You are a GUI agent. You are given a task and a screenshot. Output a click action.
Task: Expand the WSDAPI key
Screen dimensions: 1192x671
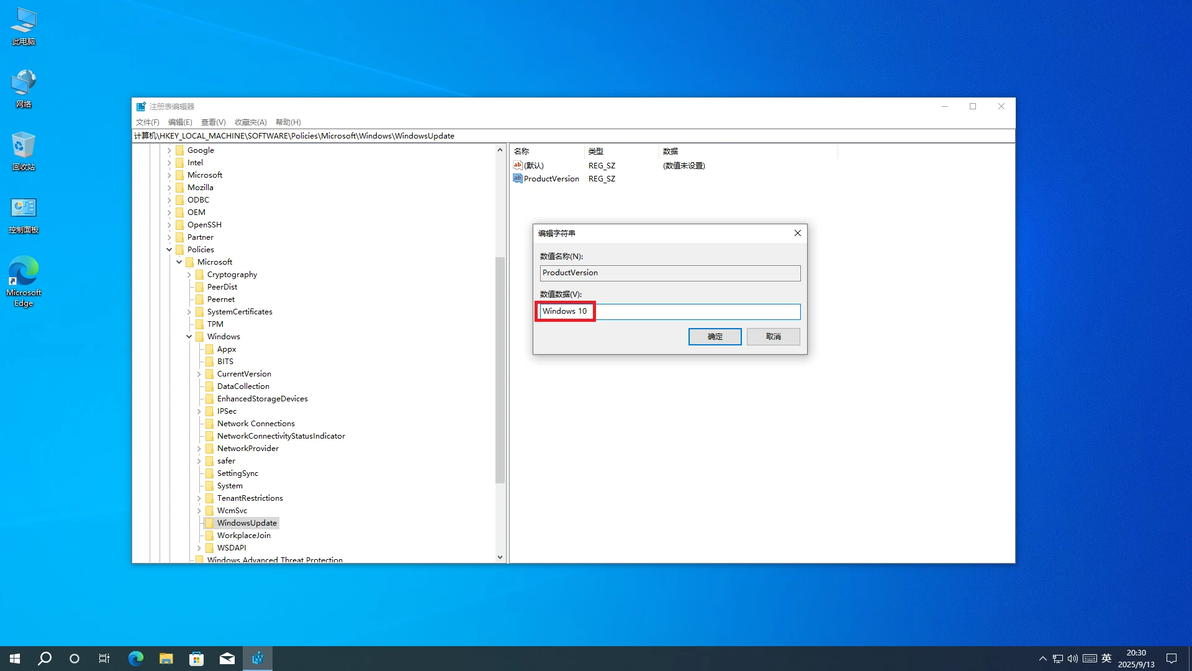[x=198, y=548]
